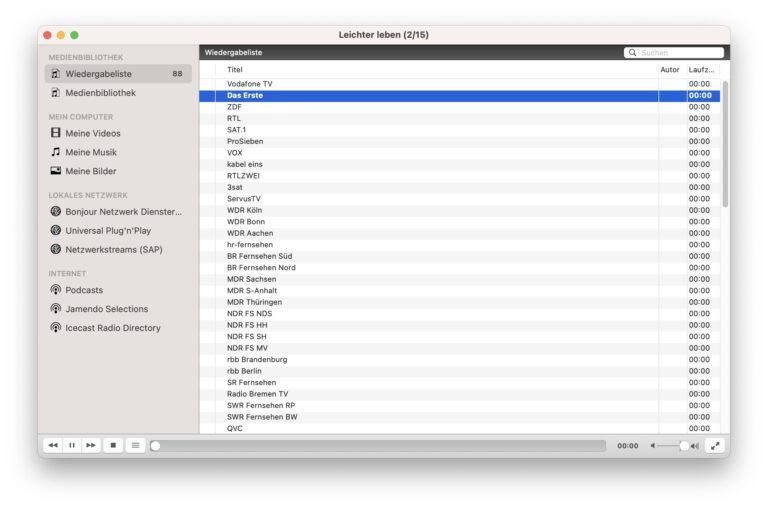Select the MDR Thüringen entry

[459, 302]
